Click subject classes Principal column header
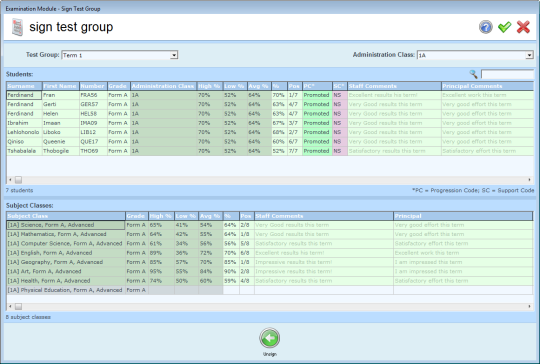This screenshot has width=540, height=364. click(463, 216)
